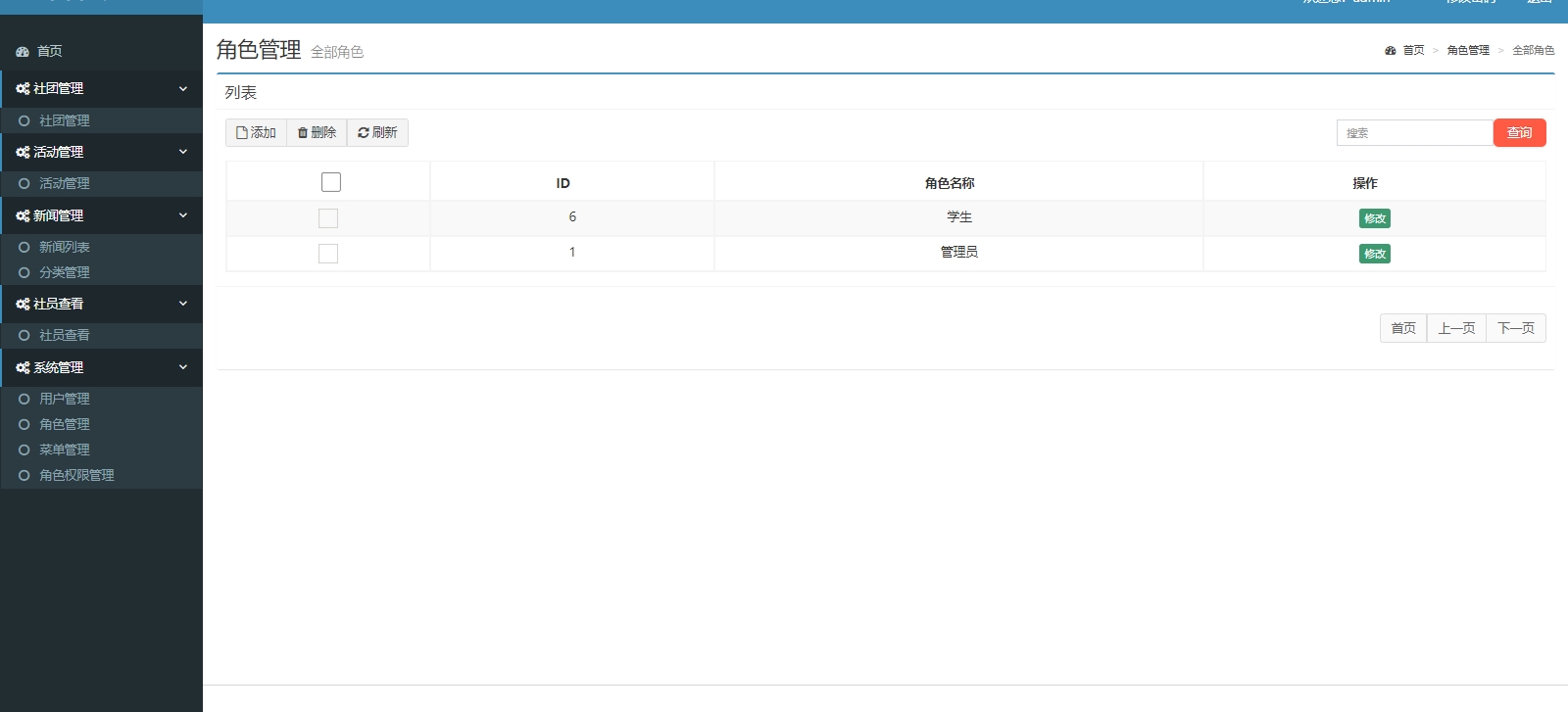Click the refresh icon on 刷新 button

click(364, 132)
